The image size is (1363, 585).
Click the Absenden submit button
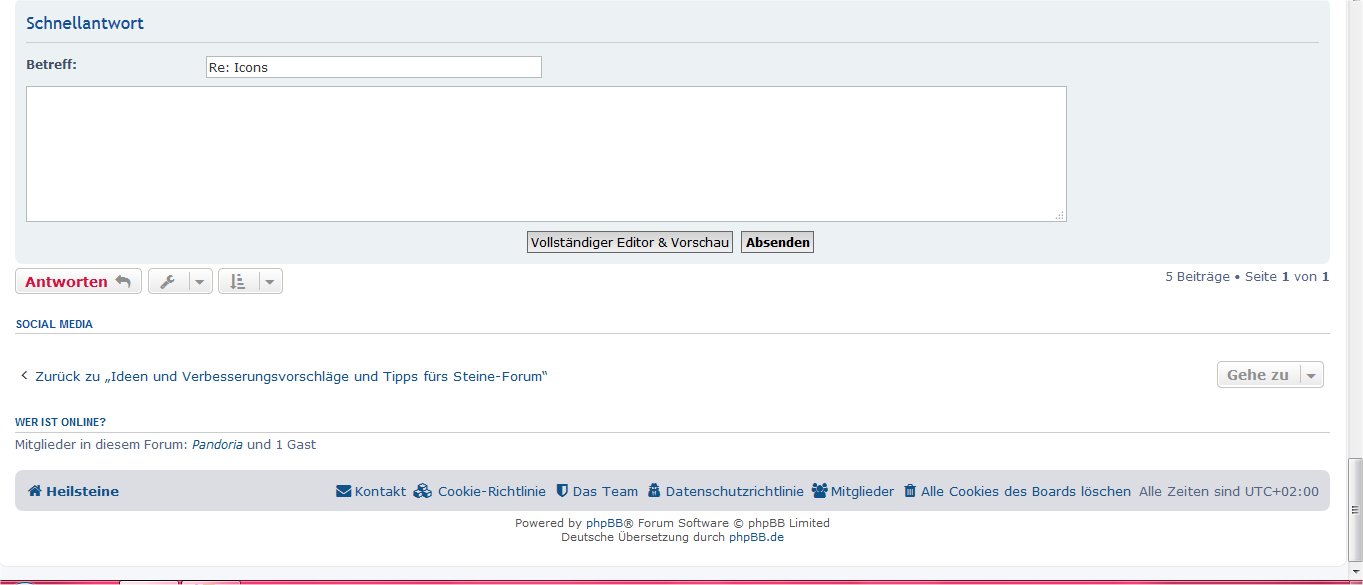(x=777, y=242)
